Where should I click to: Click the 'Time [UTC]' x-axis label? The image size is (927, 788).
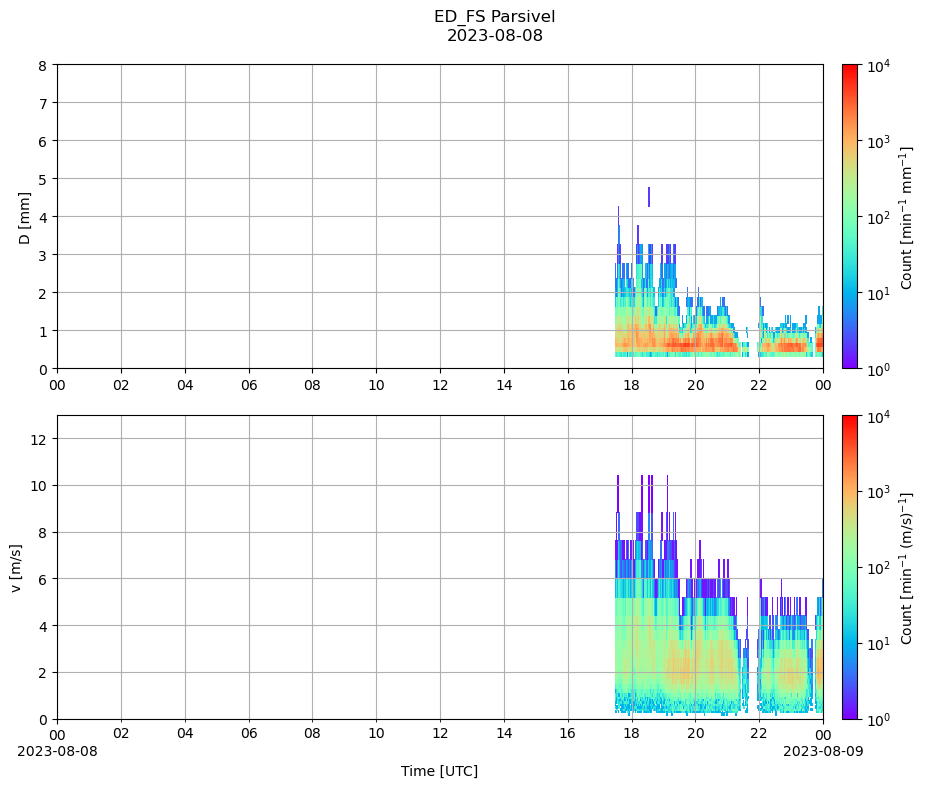point(439,771)
